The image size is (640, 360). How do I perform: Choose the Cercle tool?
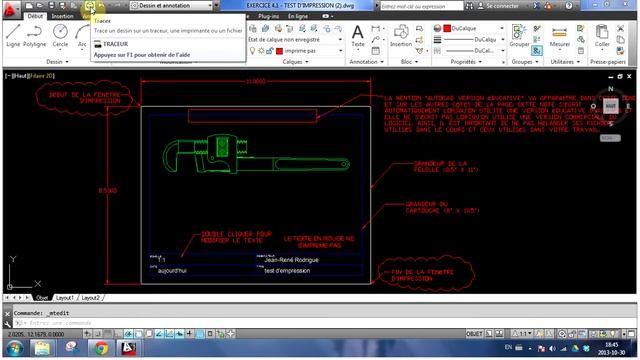60,36
